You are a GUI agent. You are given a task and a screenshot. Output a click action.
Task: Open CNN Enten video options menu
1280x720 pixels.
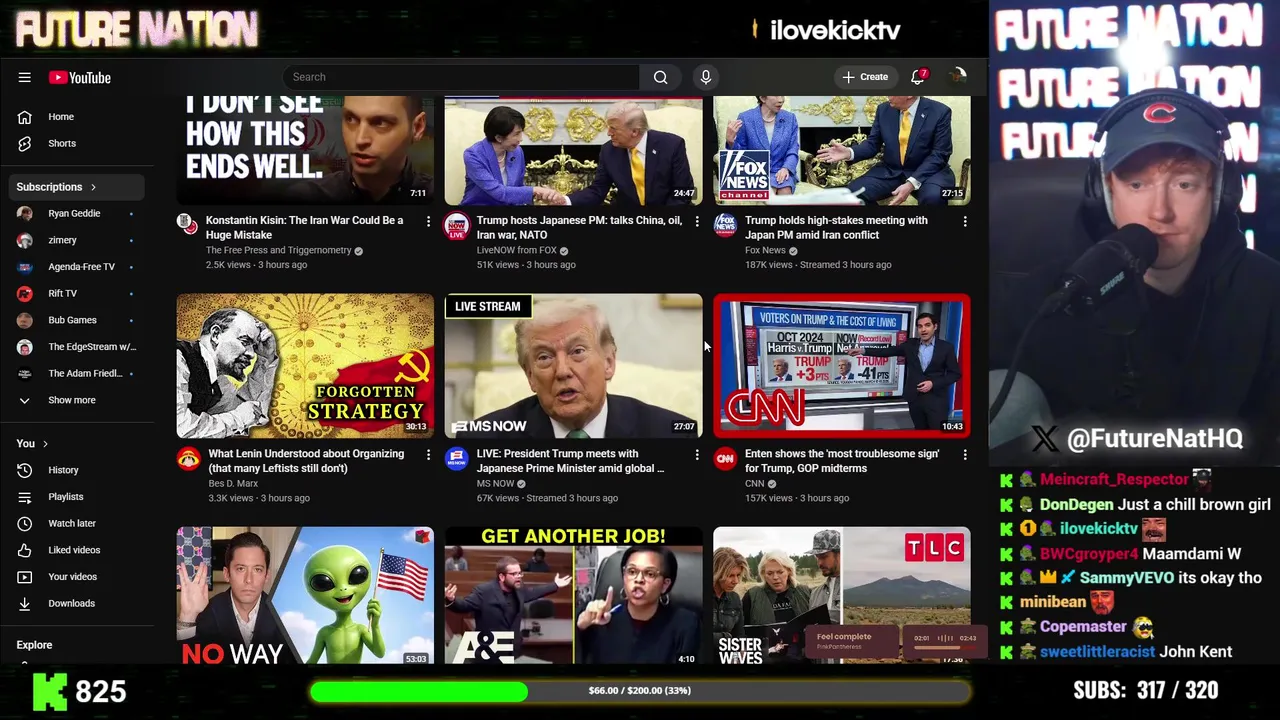click(x=965, y=454)
